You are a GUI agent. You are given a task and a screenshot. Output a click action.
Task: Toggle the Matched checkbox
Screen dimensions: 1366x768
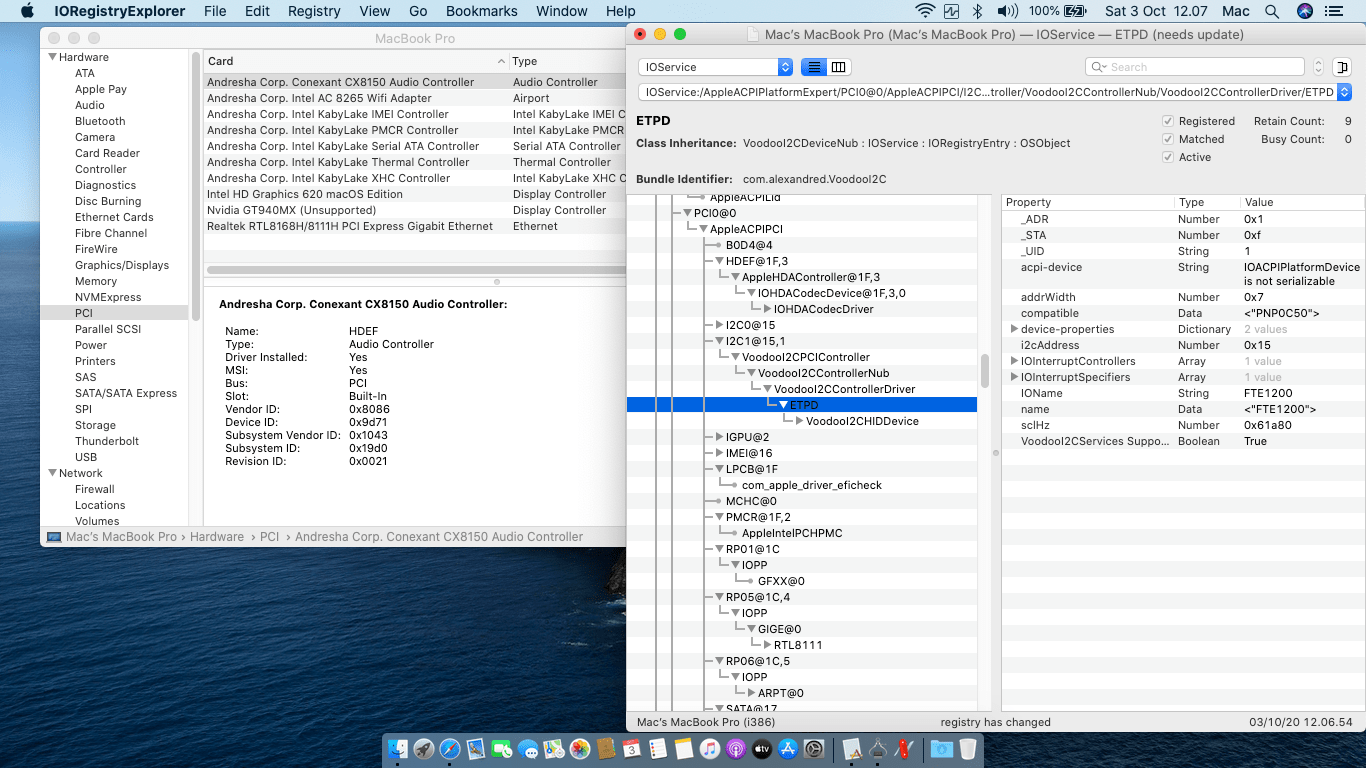point(1167,139)
